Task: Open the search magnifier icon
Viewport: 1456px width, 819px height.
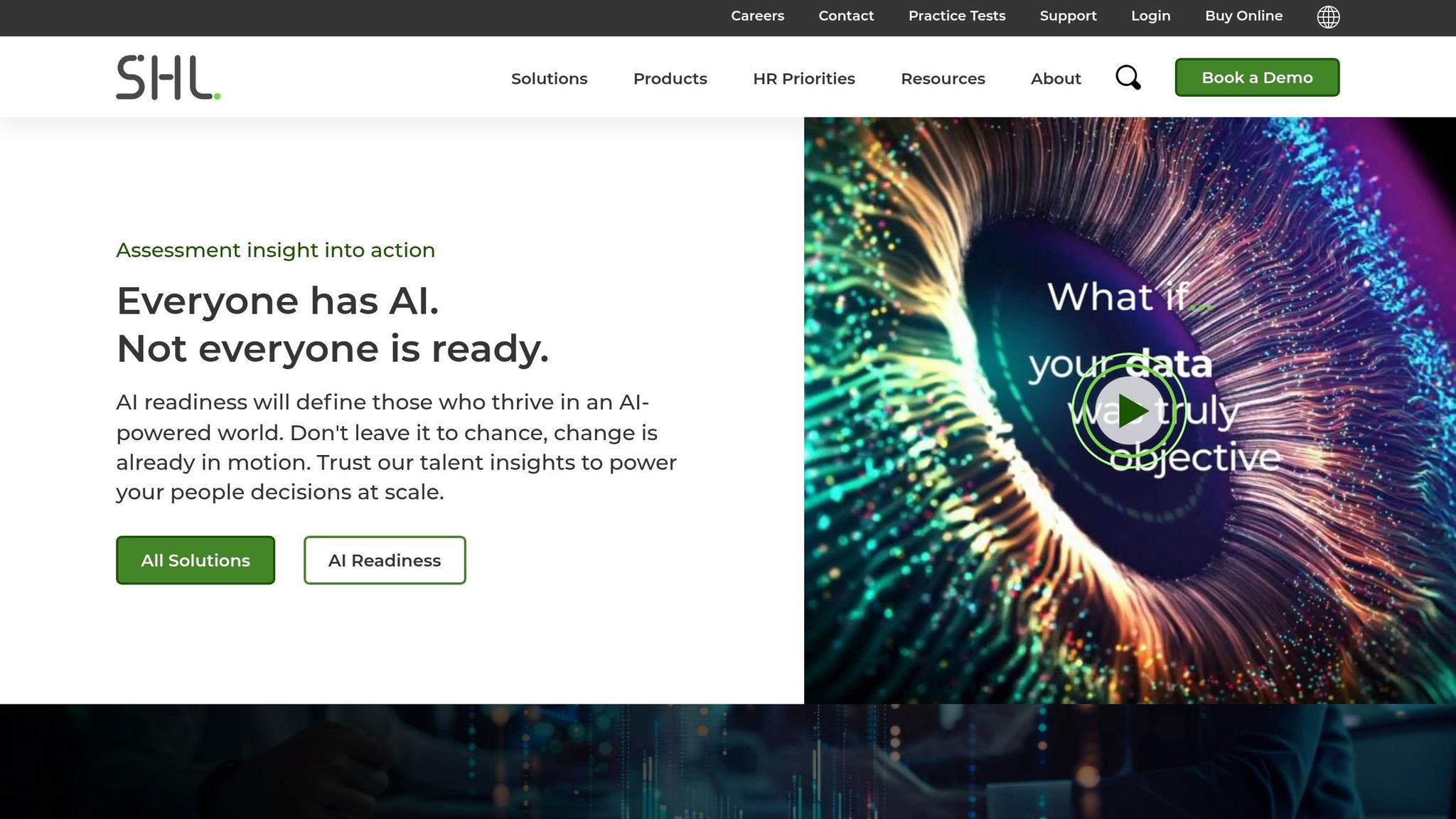Action: (x=1128, y=77)
